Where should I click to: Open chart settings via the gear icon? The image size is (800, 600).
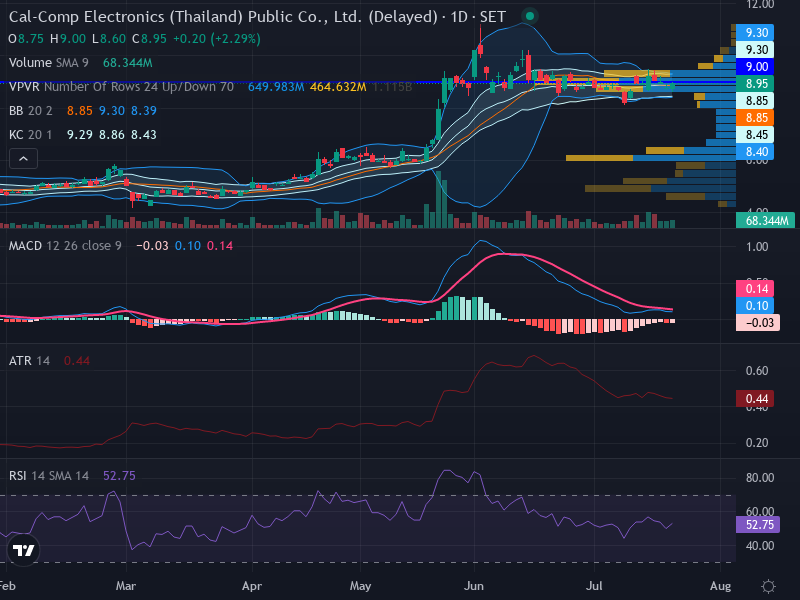pos(768,586)
